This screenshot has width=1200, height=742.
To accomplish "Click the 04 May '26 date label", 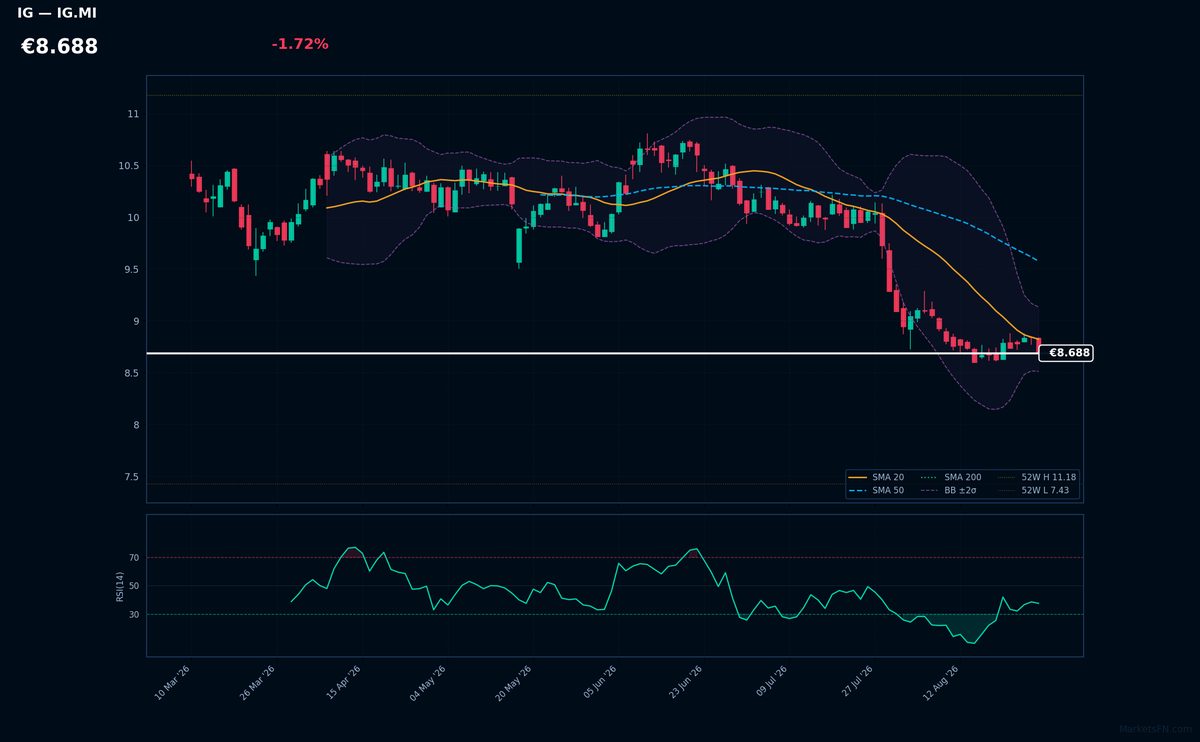I will tap(427, 683).
